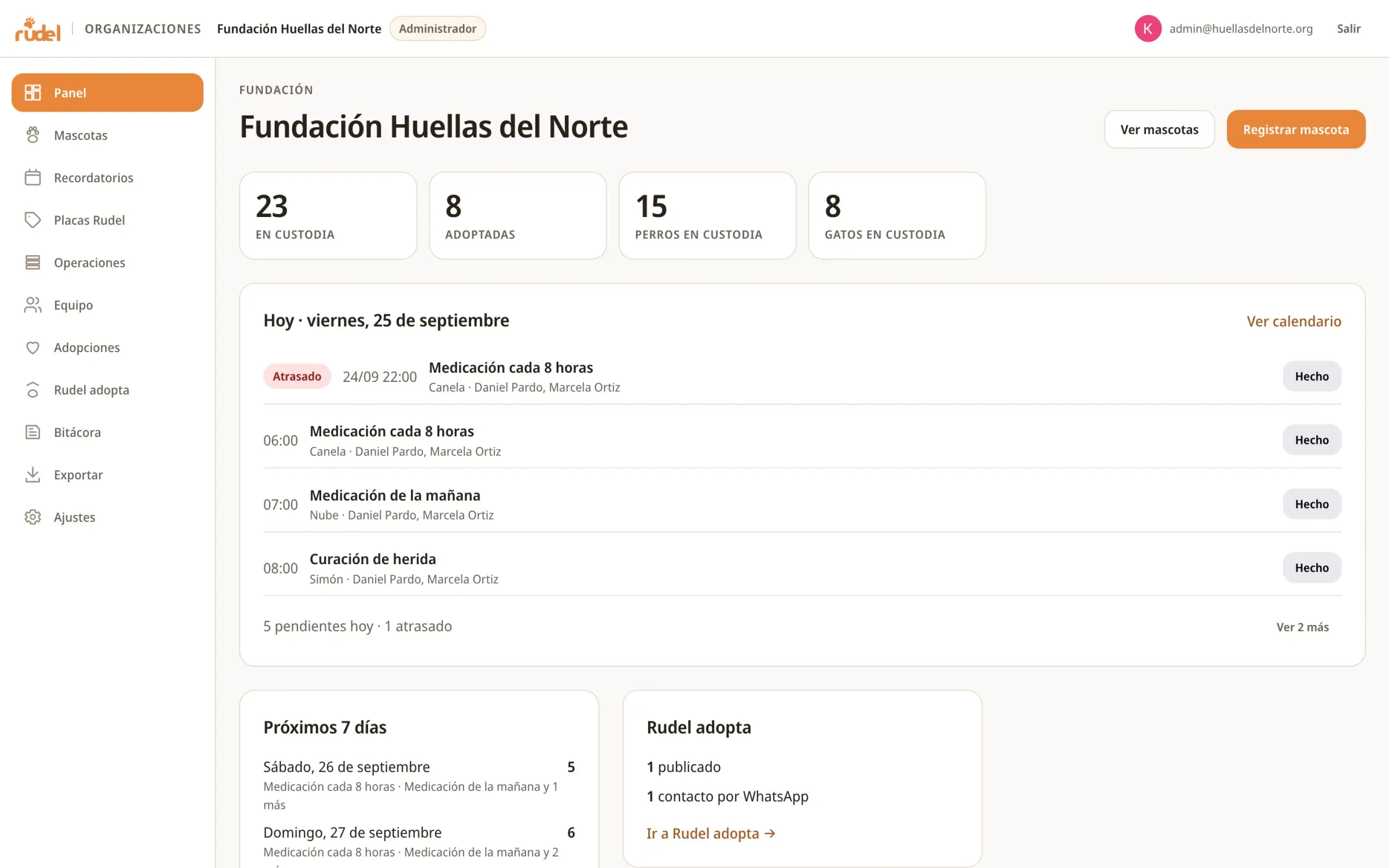Click the Recordatorios calendar icon

[33, 177]
